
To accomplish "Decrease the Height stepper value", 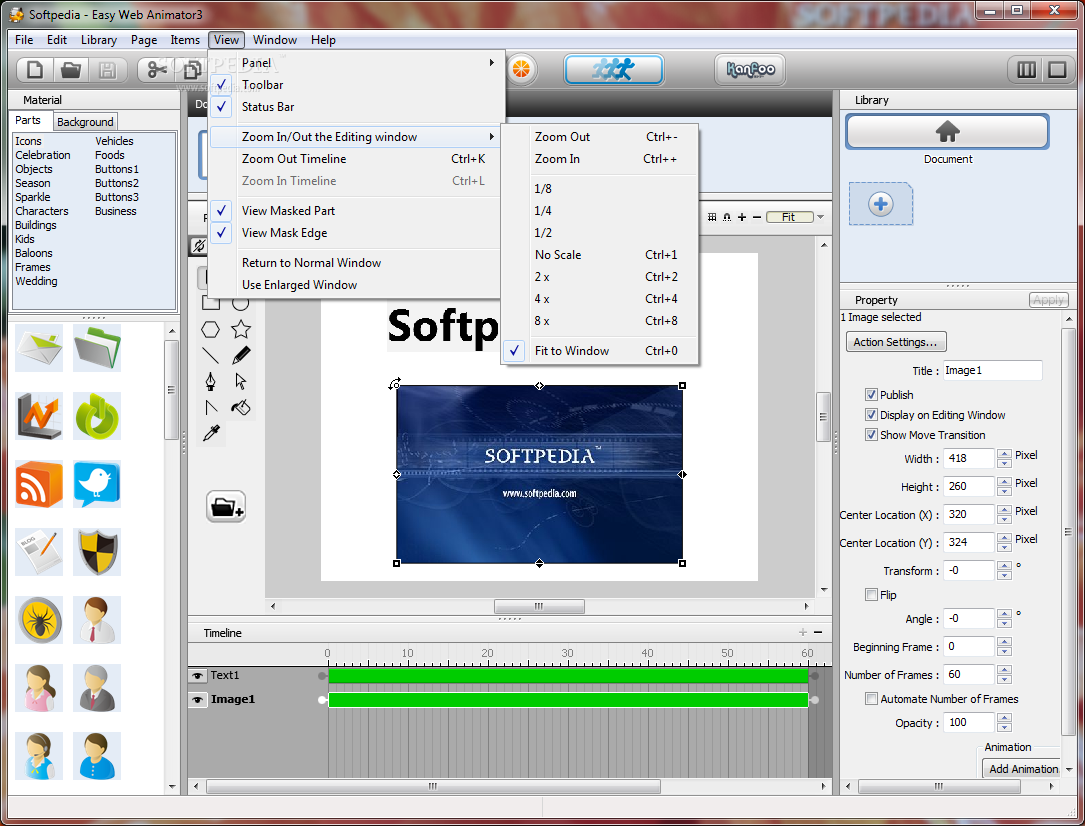I will 1005,491.
